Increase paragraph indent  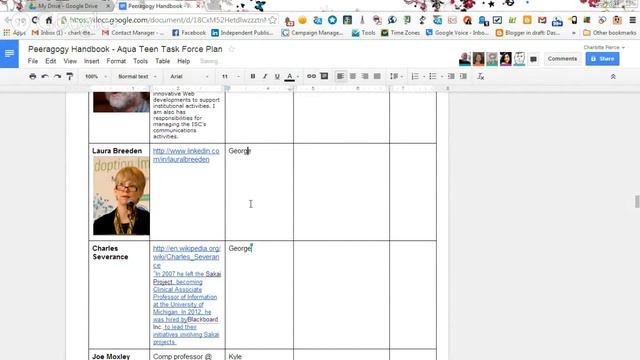click(x=463, y=76)
